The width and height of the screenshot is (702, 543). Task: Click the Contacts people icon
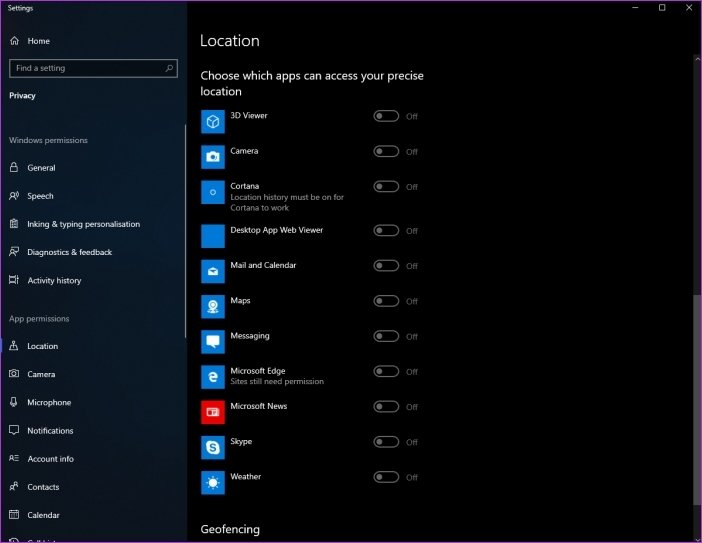(x=14, y=486)
